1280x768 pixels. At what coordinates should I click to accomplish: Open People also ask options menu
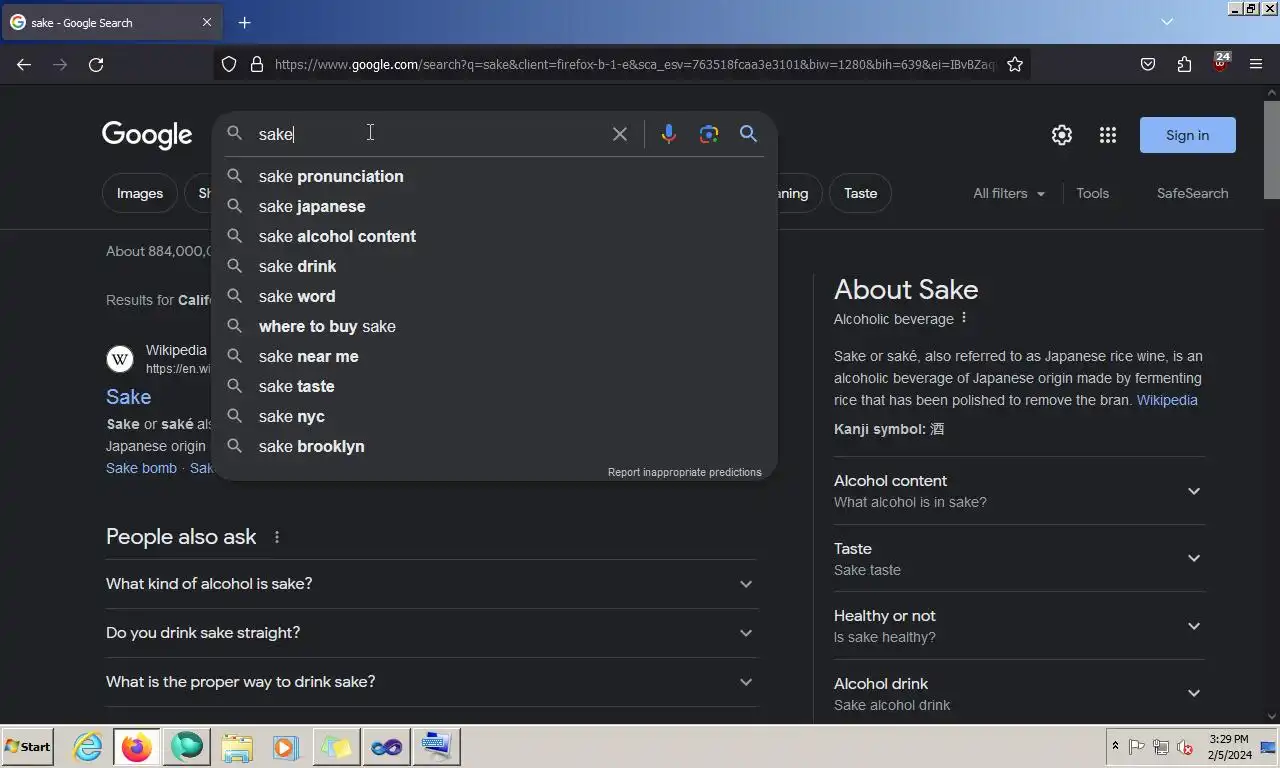point(277,537)
